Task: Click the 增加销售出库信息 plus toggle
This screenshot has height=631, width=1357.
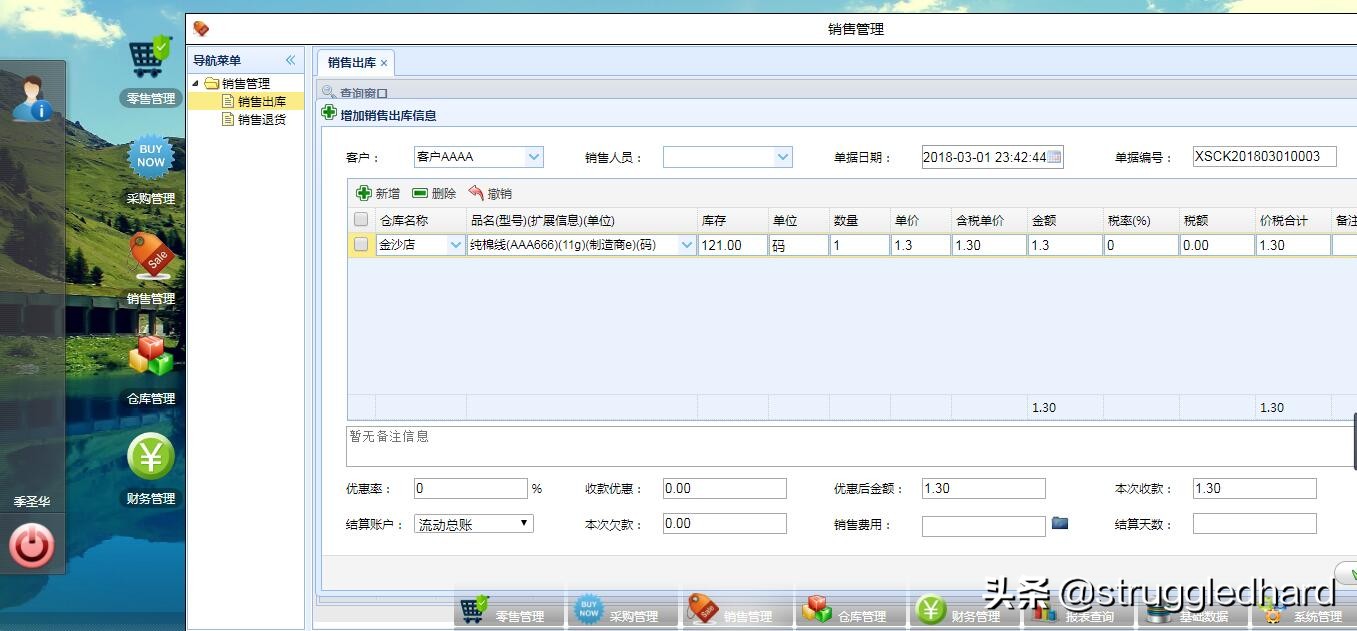Action: 330,113
